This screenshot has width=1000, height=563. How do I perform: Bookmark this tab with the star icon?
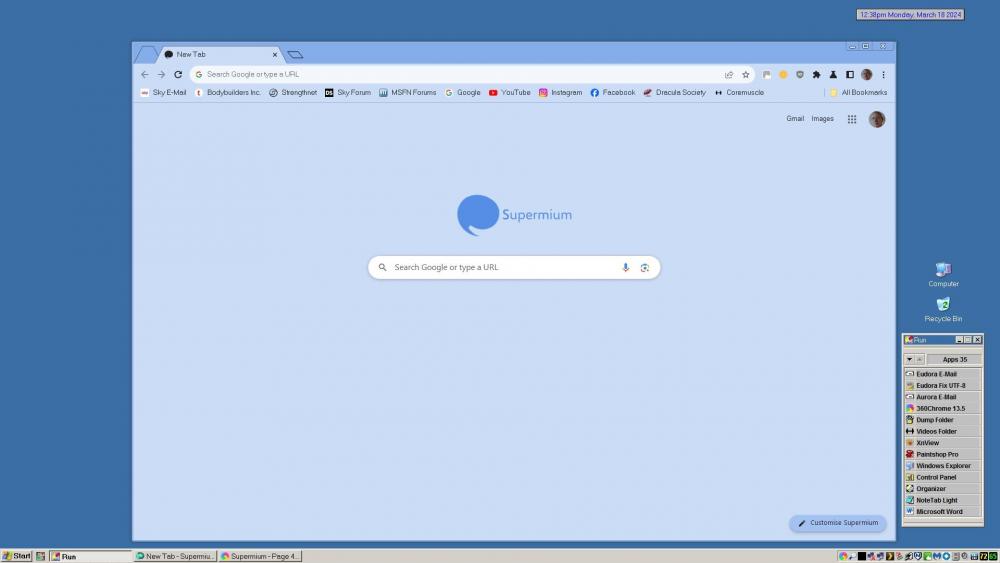coord(746,75)
